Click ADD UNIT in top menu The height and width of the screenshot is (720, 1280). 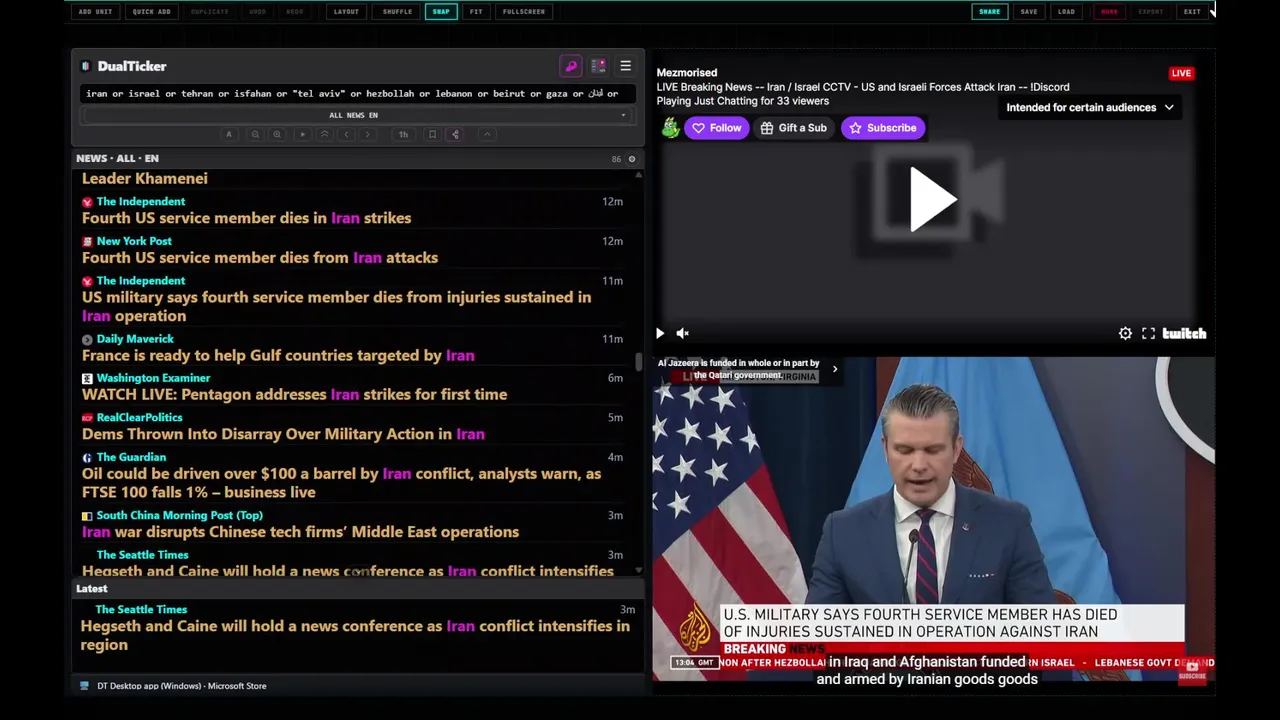pyautogui.click(x=96, y=12)
